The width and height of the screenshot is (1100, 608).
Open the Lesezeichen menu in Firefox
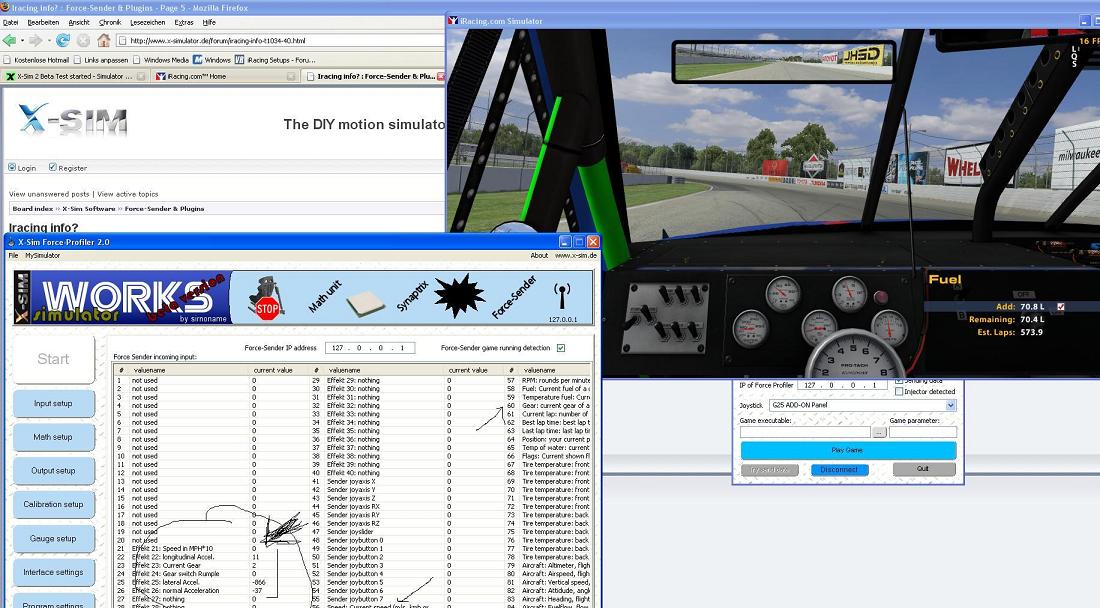tap(147, 22)
